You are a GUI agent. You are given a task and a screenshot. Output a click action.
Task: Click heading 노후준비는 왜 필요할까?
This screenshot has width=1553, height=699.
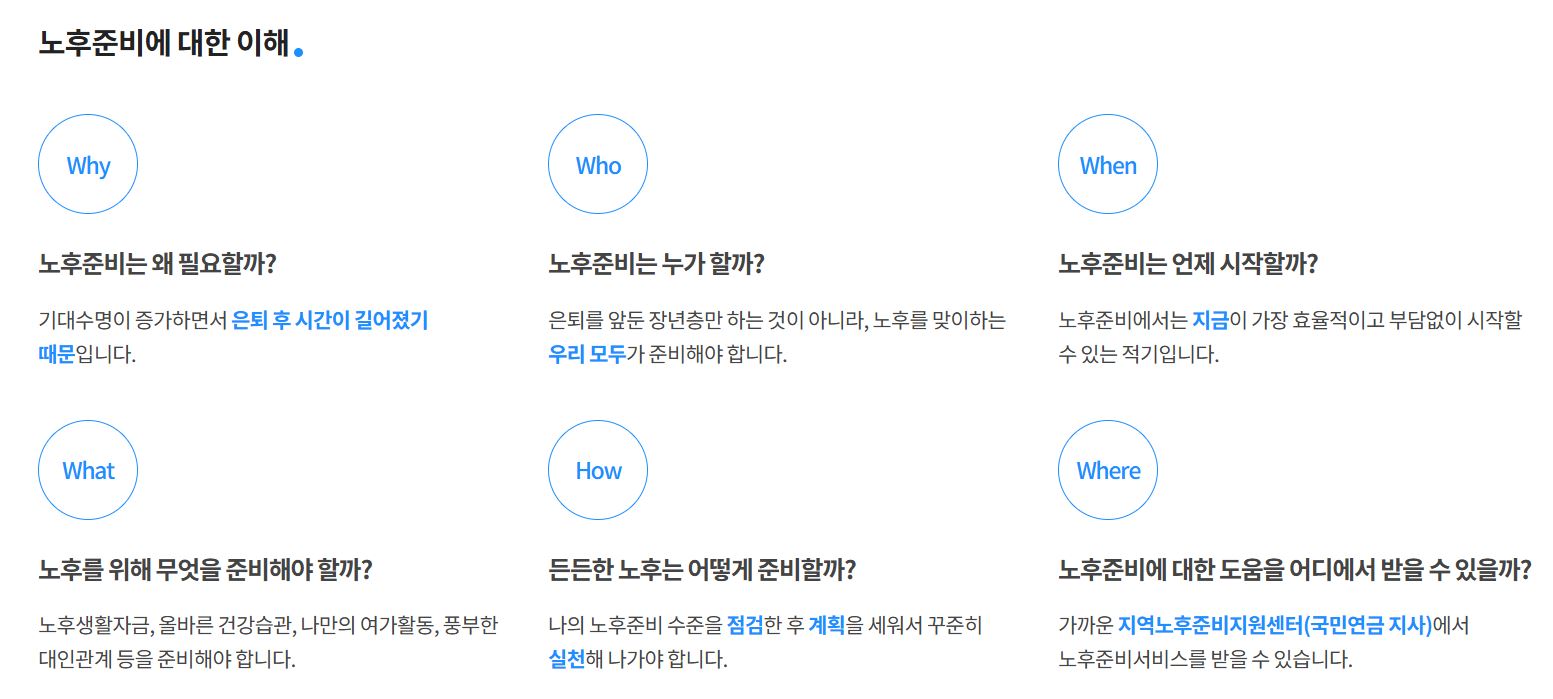point(157,265)
